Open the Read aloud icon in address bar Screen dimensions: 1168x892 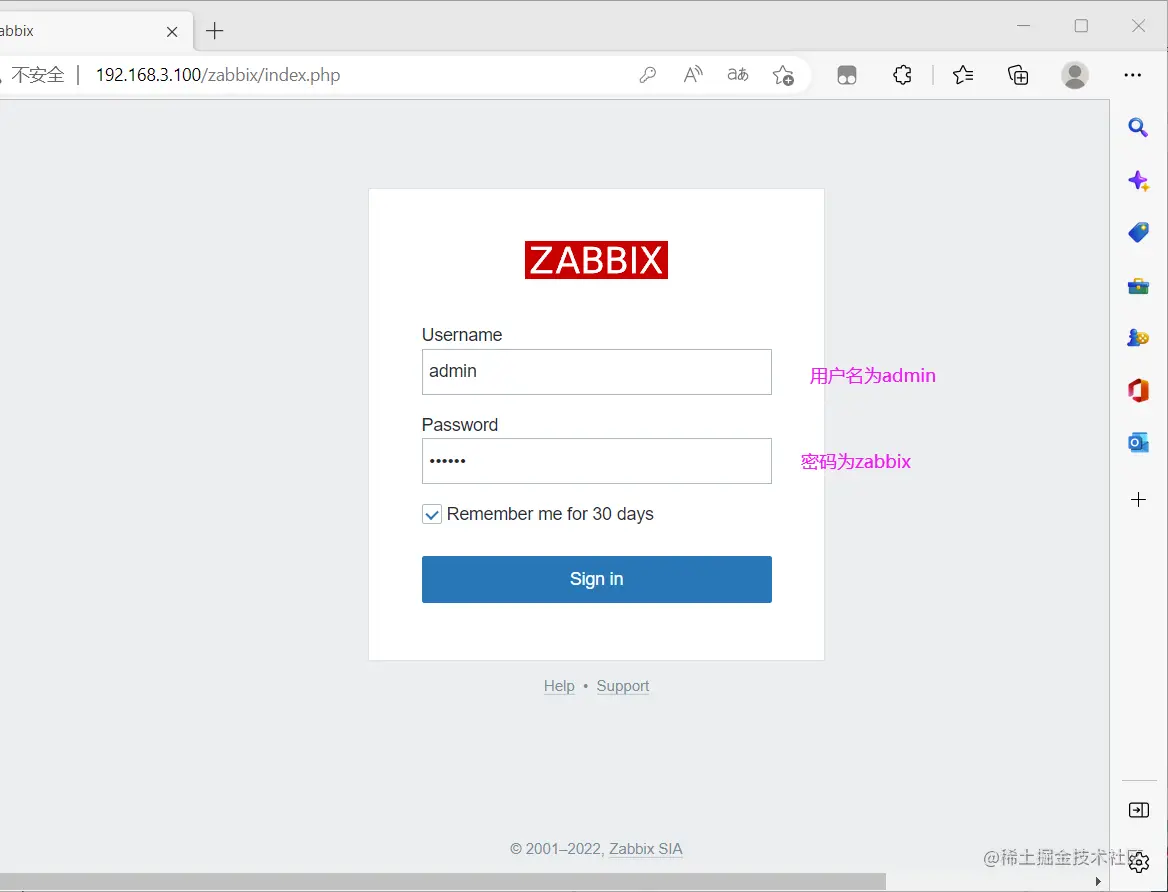pyautogui.click(x=693, y=75)
